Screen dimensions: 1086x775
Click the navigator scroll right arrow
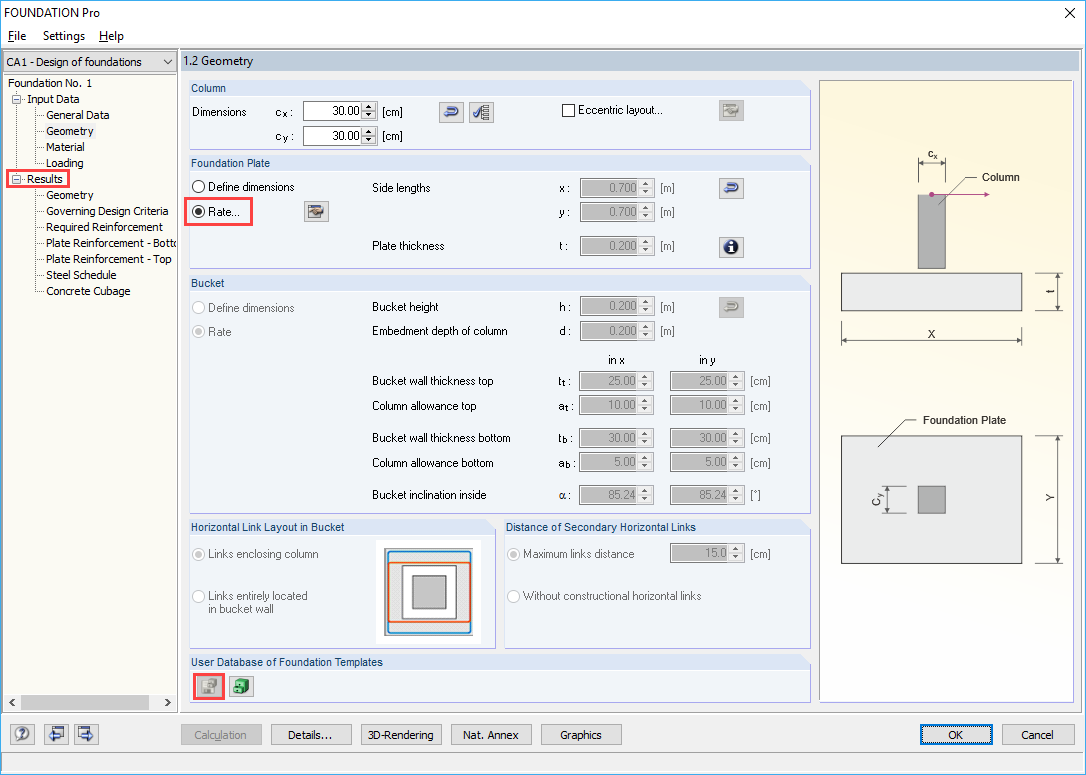[168, 702]
